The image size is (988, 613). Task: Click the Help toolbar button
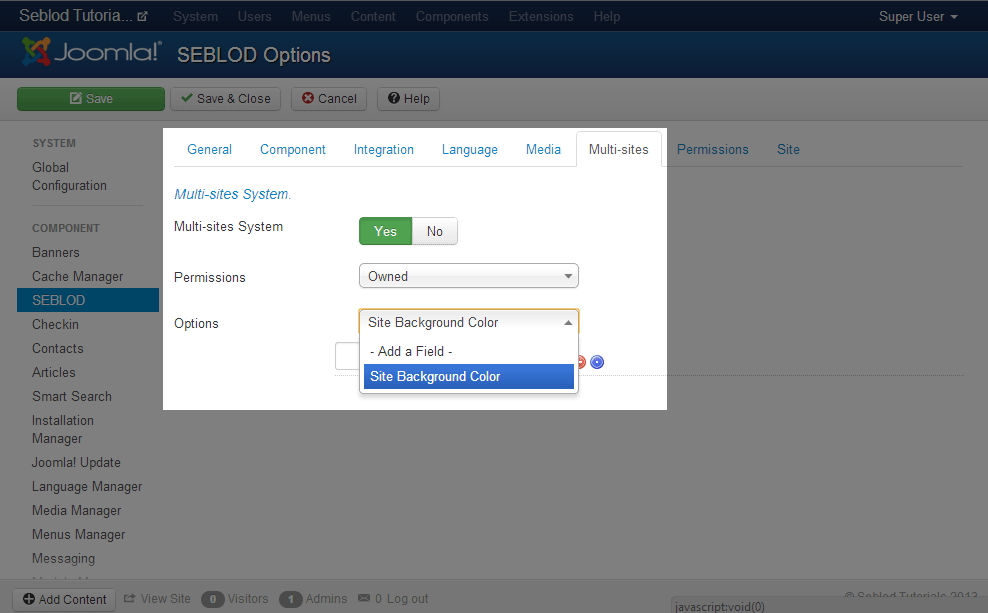point(408,99)
